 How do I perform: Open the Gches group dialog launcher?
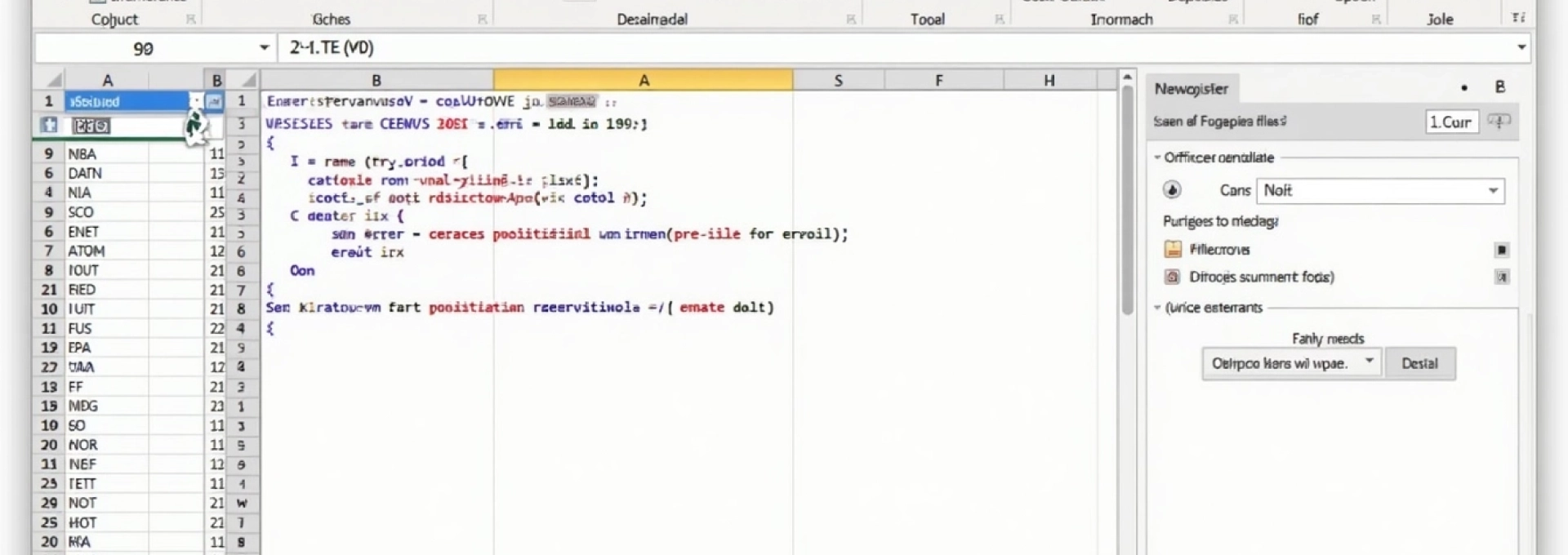coord(482,19)
